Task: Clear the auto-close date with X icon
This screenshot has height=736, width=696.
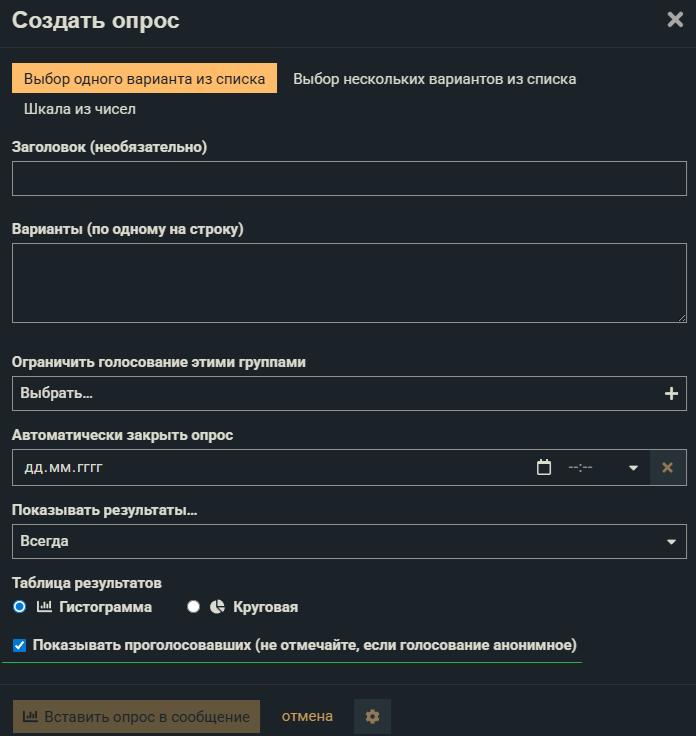Action: [668, 467]
